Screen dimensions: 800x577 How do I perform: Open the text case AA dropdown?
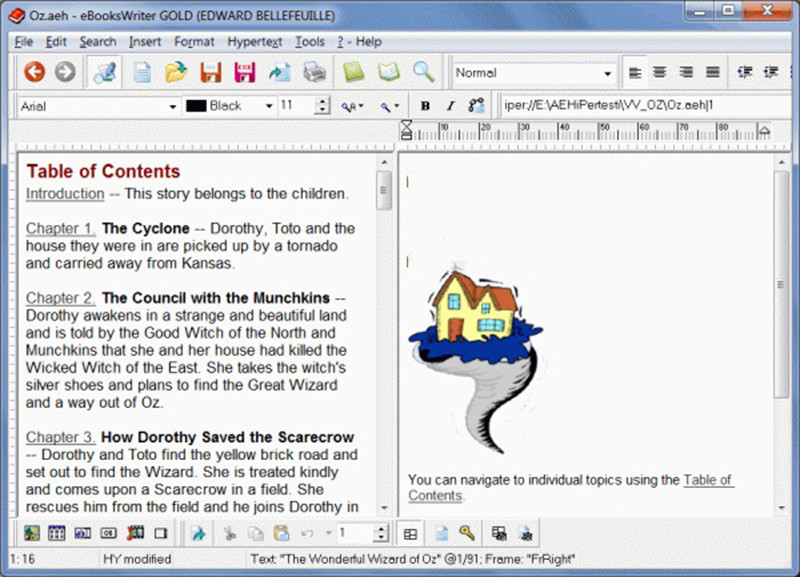coord(352,106)
